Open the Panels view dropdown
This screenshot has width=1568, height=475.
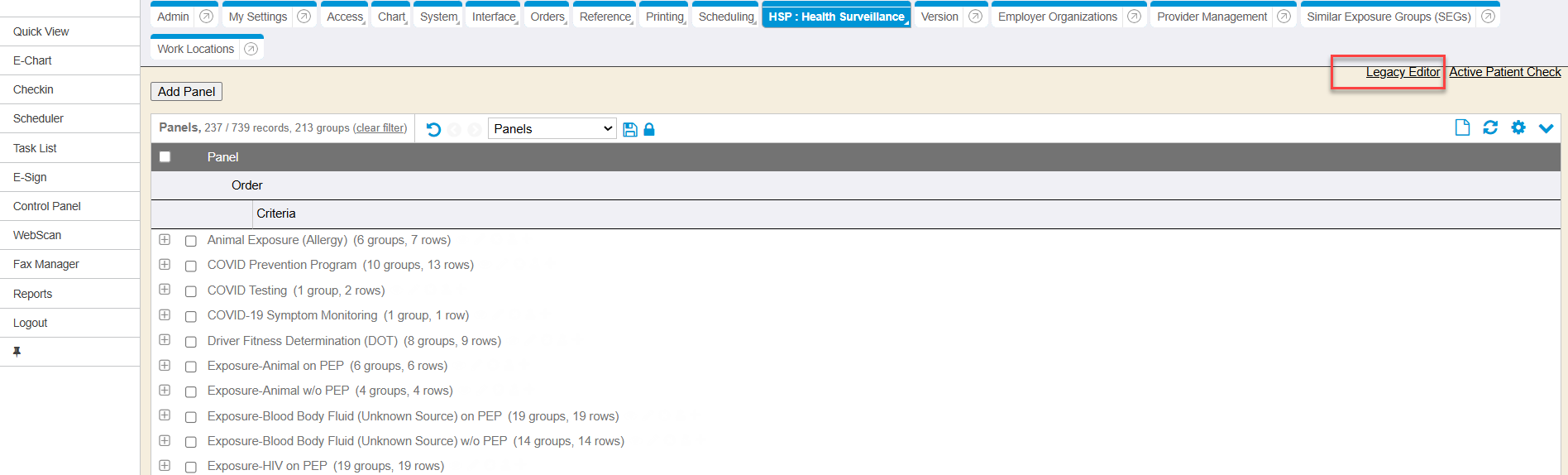click(552, 129)
